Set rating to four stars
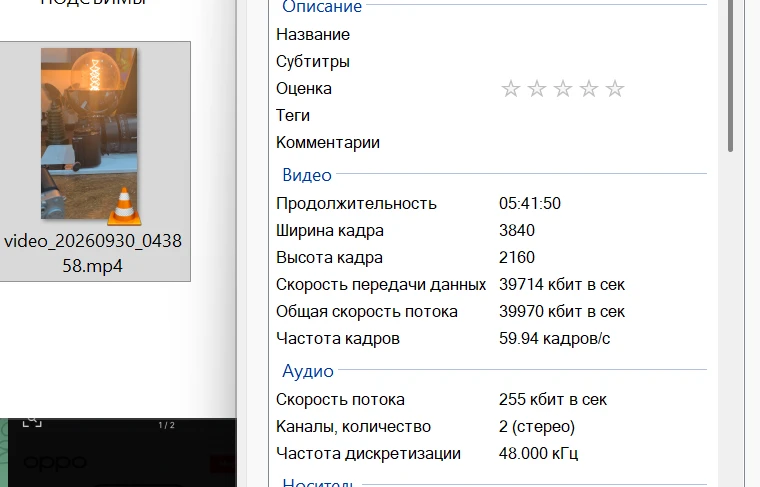 point(589,89)
